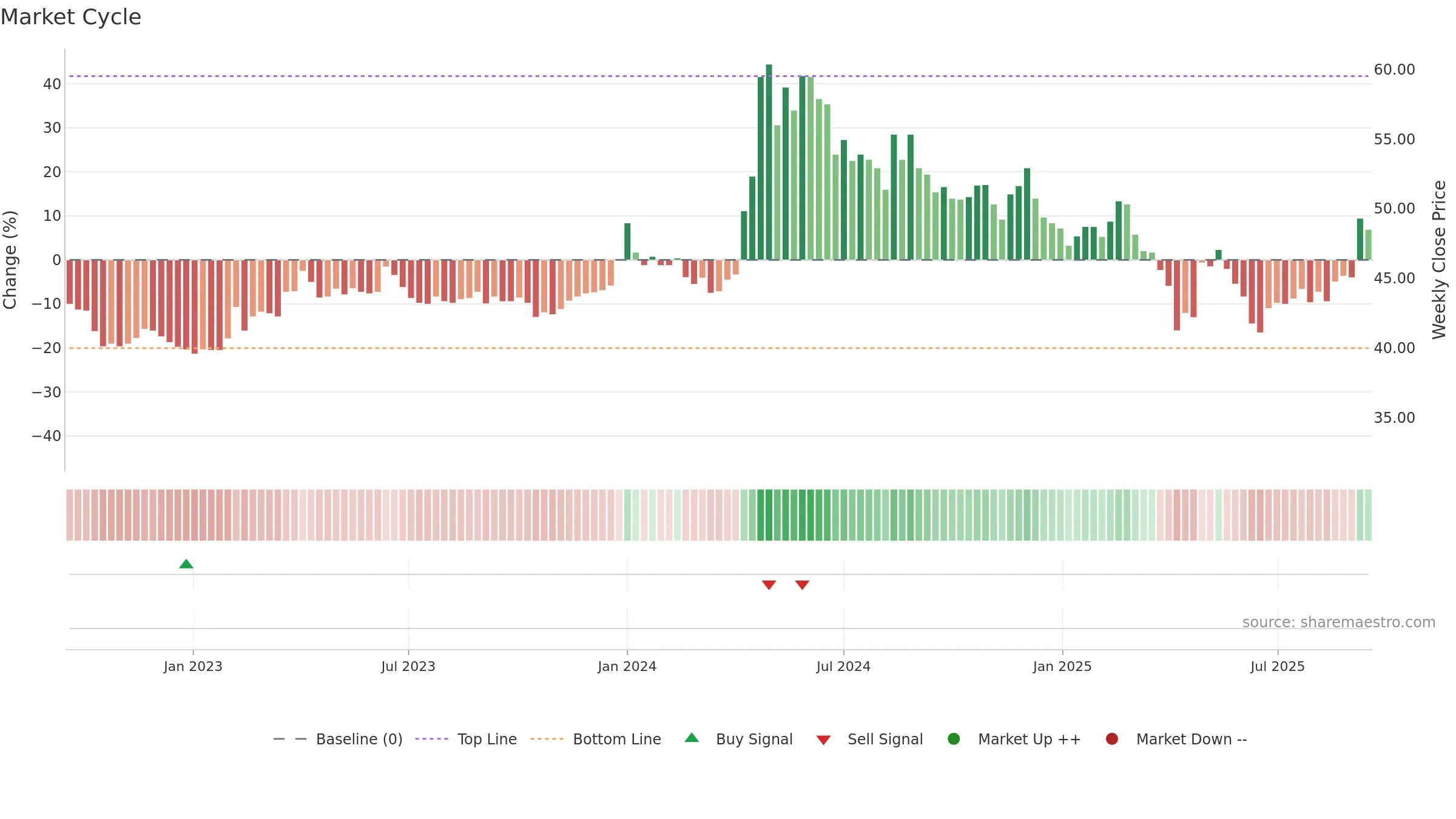Click the source: sharemaestro.com text

coord(1339,622)
